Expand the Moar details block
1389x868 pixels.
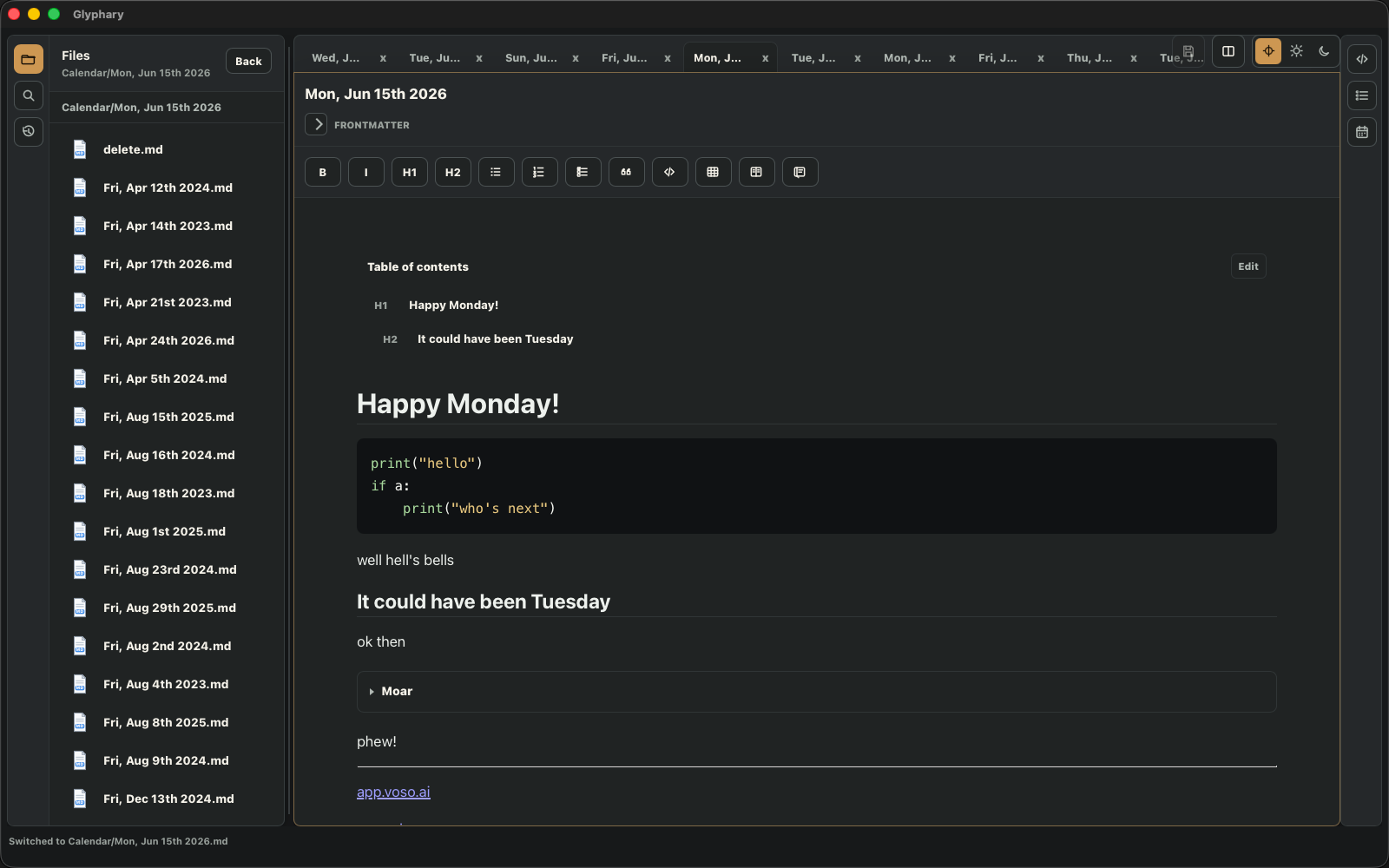[x=816, y=692]
